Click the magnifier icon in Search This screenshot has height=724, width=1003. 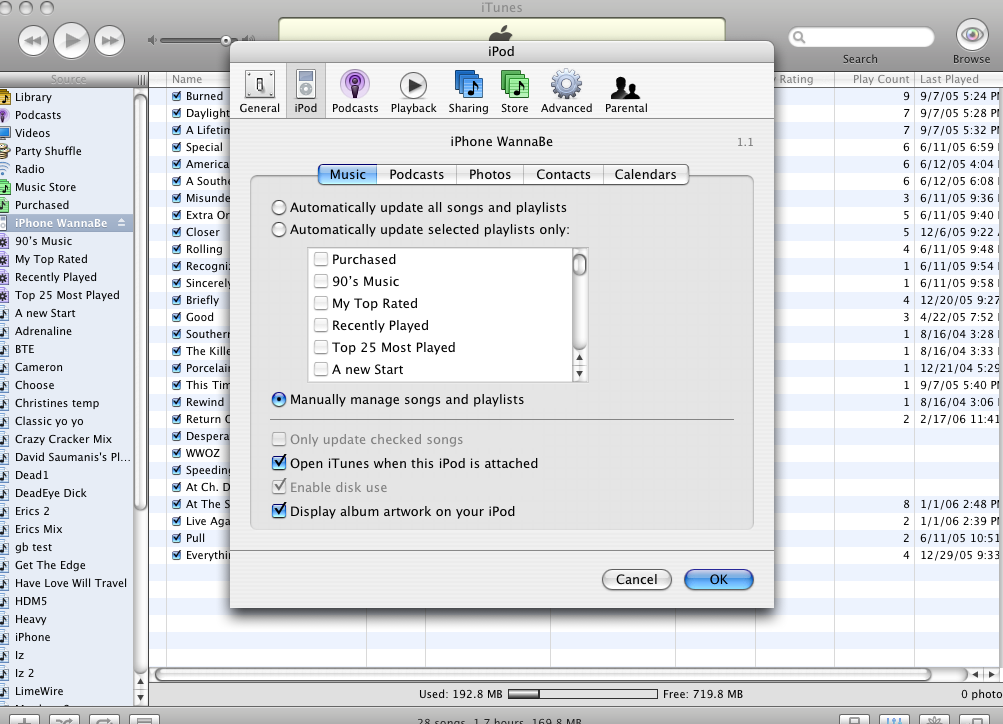click(800, 37)
